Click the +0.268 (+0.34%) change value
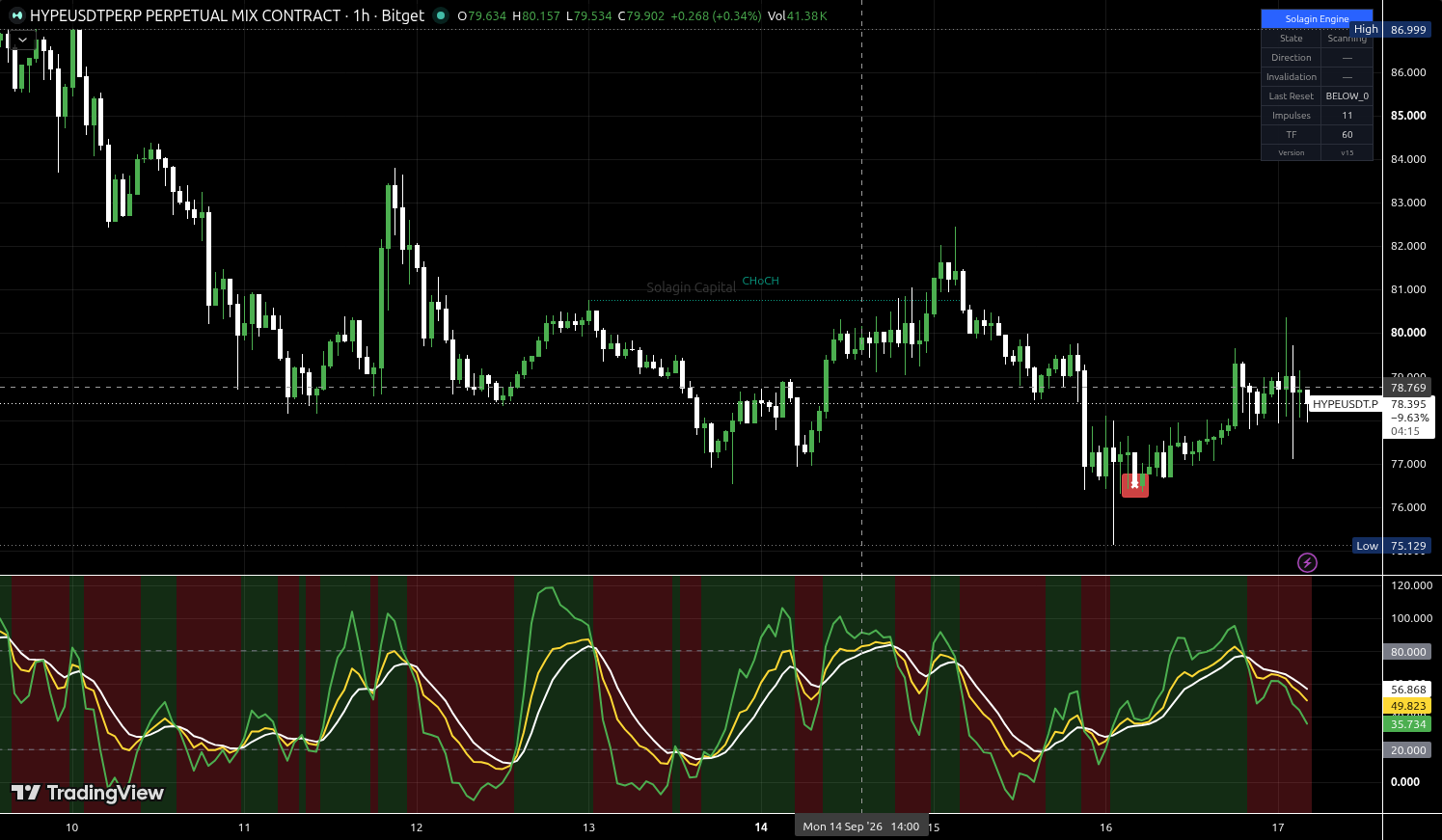Image resolution: width=1442 pixels, height=840 pixels. tap(716, 16)
